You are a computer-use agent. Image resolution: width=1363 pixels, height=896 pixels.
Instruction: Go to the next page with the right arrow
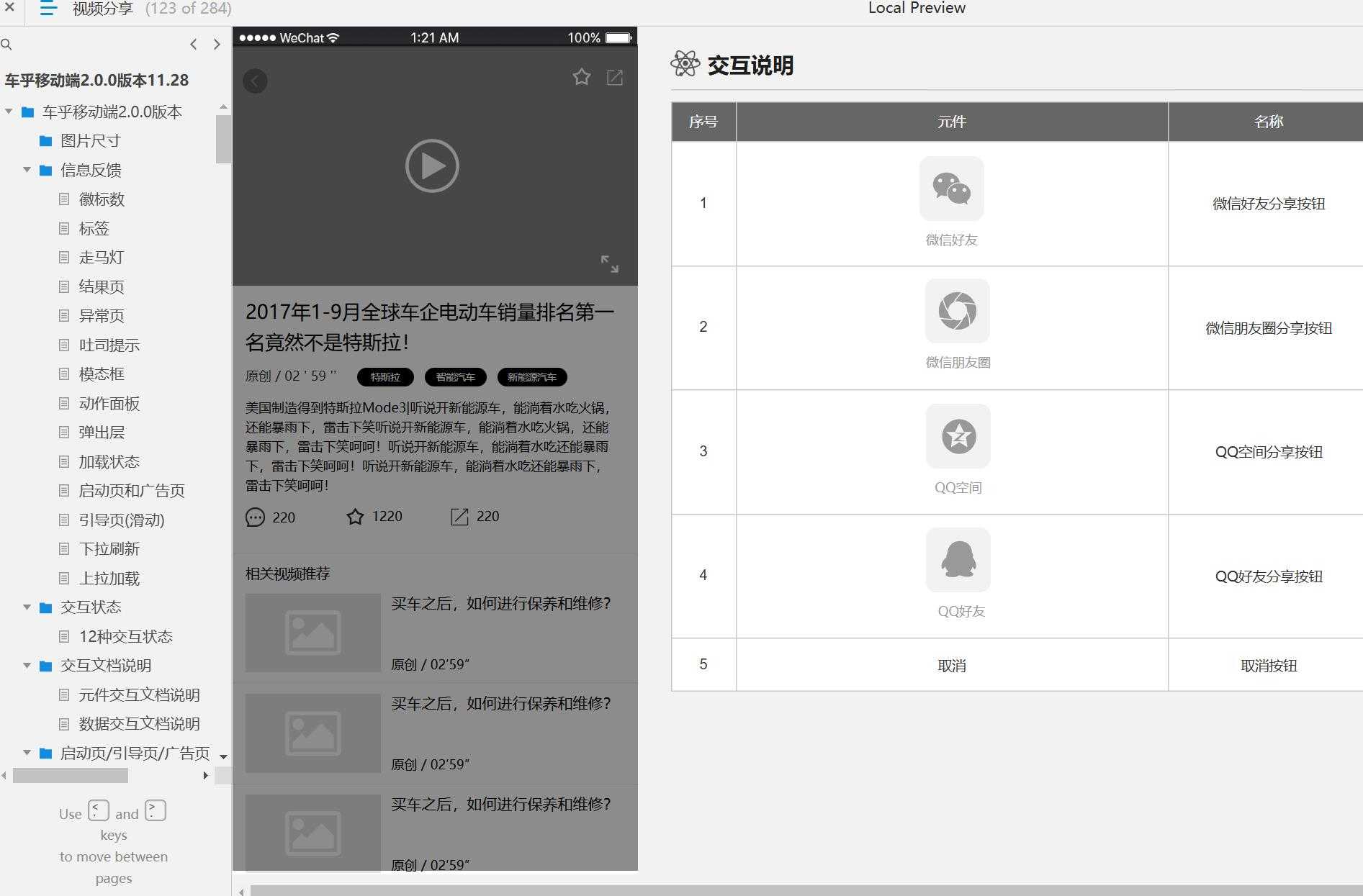click(217, 44)
